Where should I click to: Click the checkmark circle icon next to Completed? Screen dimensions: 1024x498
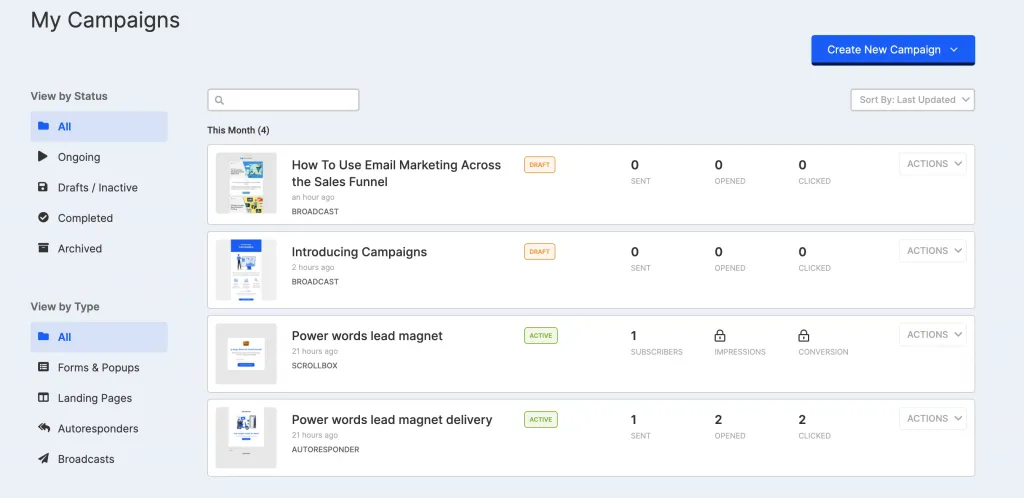click(43, 217)
